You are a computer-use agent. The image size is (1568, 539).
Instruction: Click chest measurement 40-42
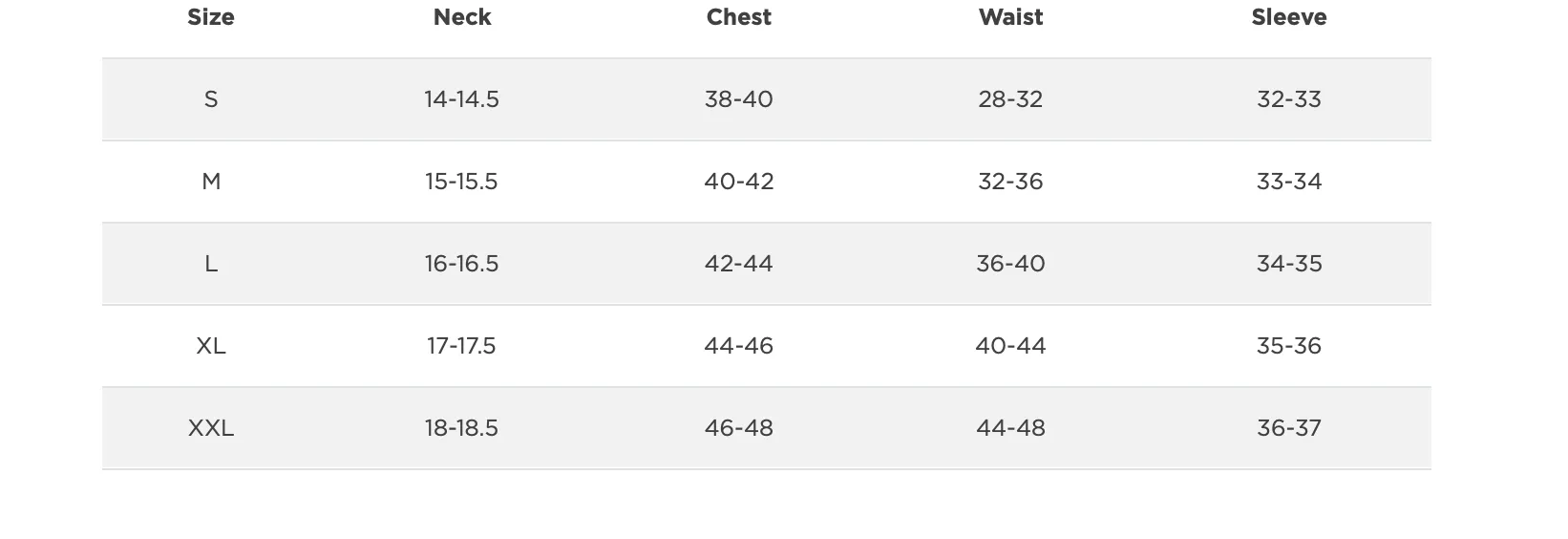739,182
